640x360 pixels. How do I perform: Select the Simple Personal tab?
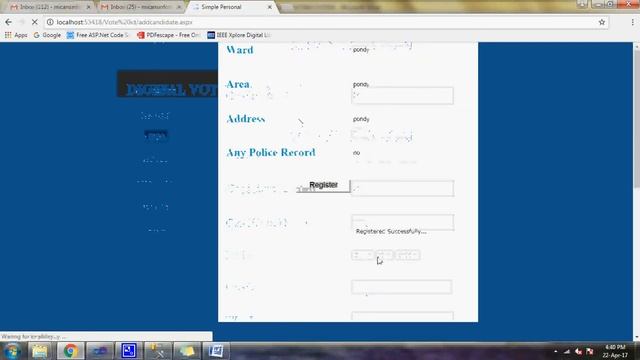(229, 7)
